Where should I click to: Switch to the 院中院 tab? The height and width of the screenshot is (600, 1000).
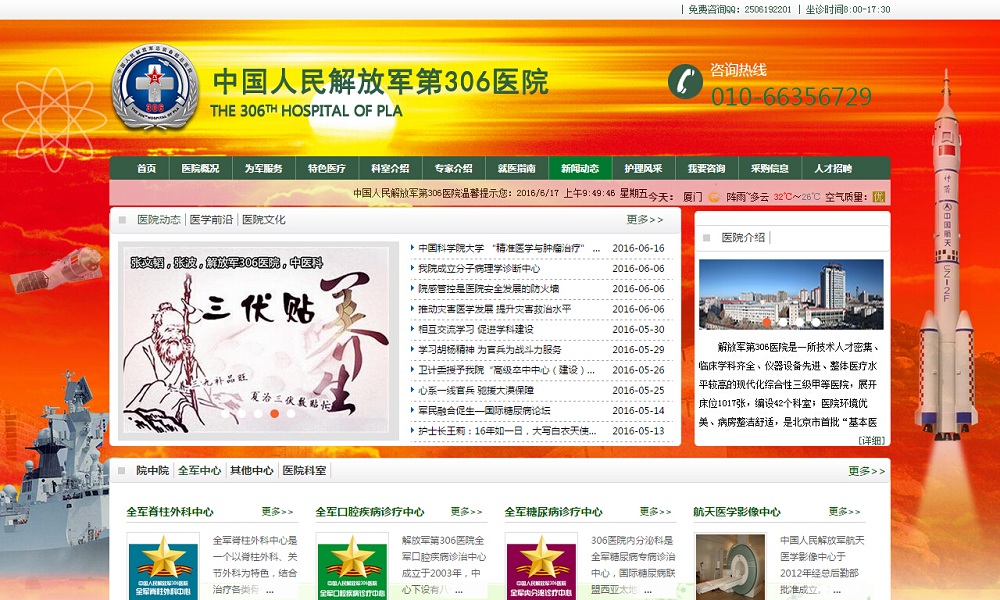pyautogui.click(x=152, y=471)
